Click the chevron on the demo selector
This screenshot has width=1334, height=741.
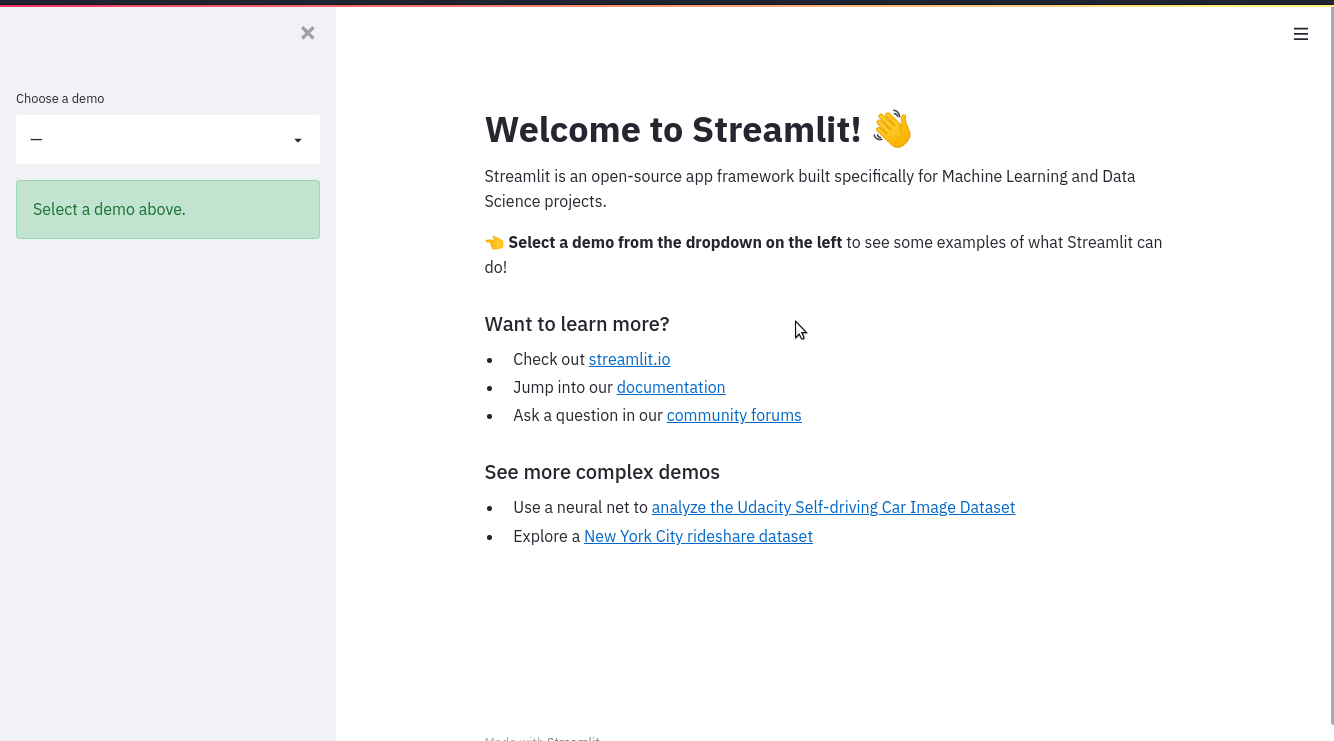pyautogui.click(x=297, y=139)
